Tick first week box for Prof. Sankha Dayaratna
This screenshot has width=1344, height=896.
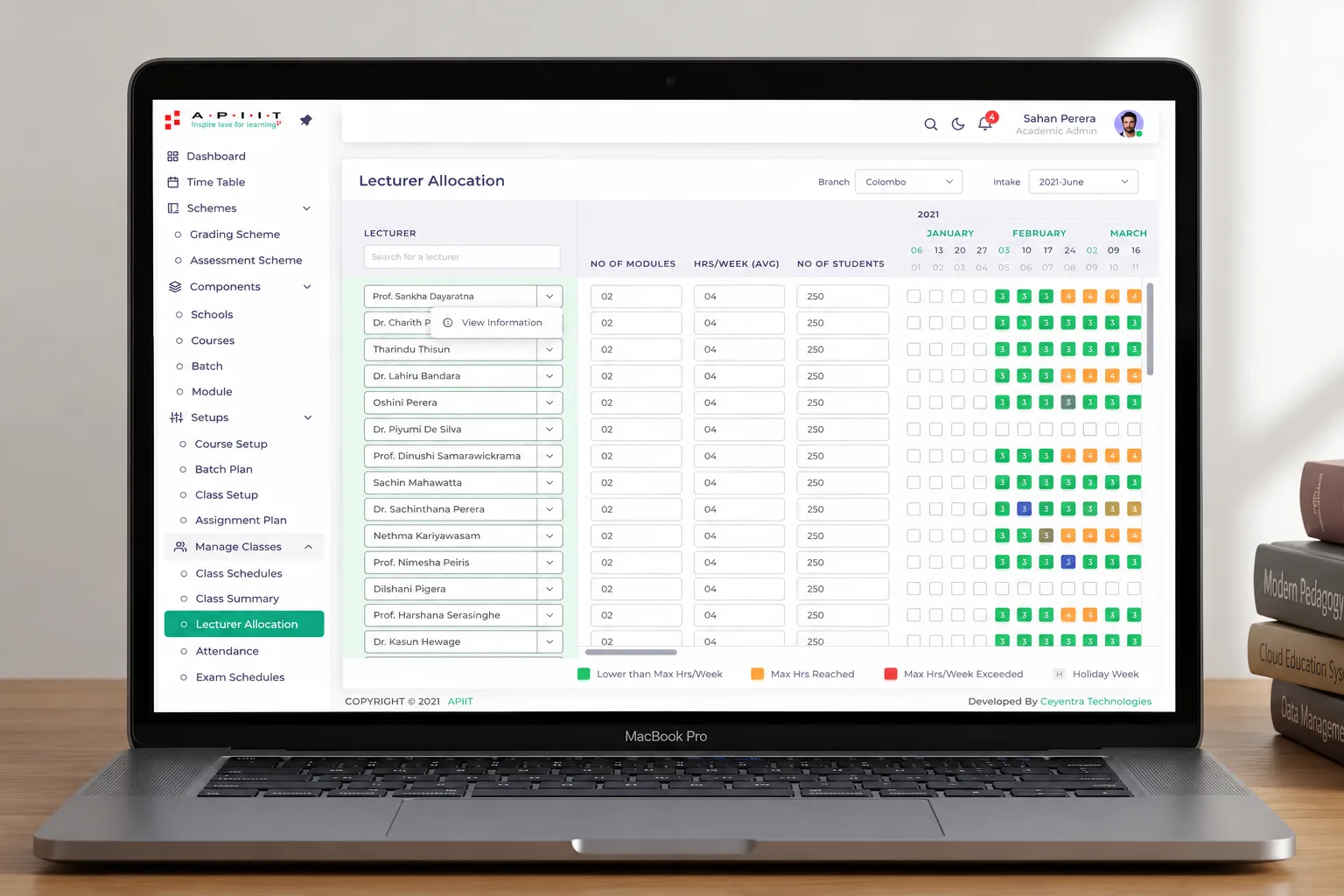[x=913, y=297]
